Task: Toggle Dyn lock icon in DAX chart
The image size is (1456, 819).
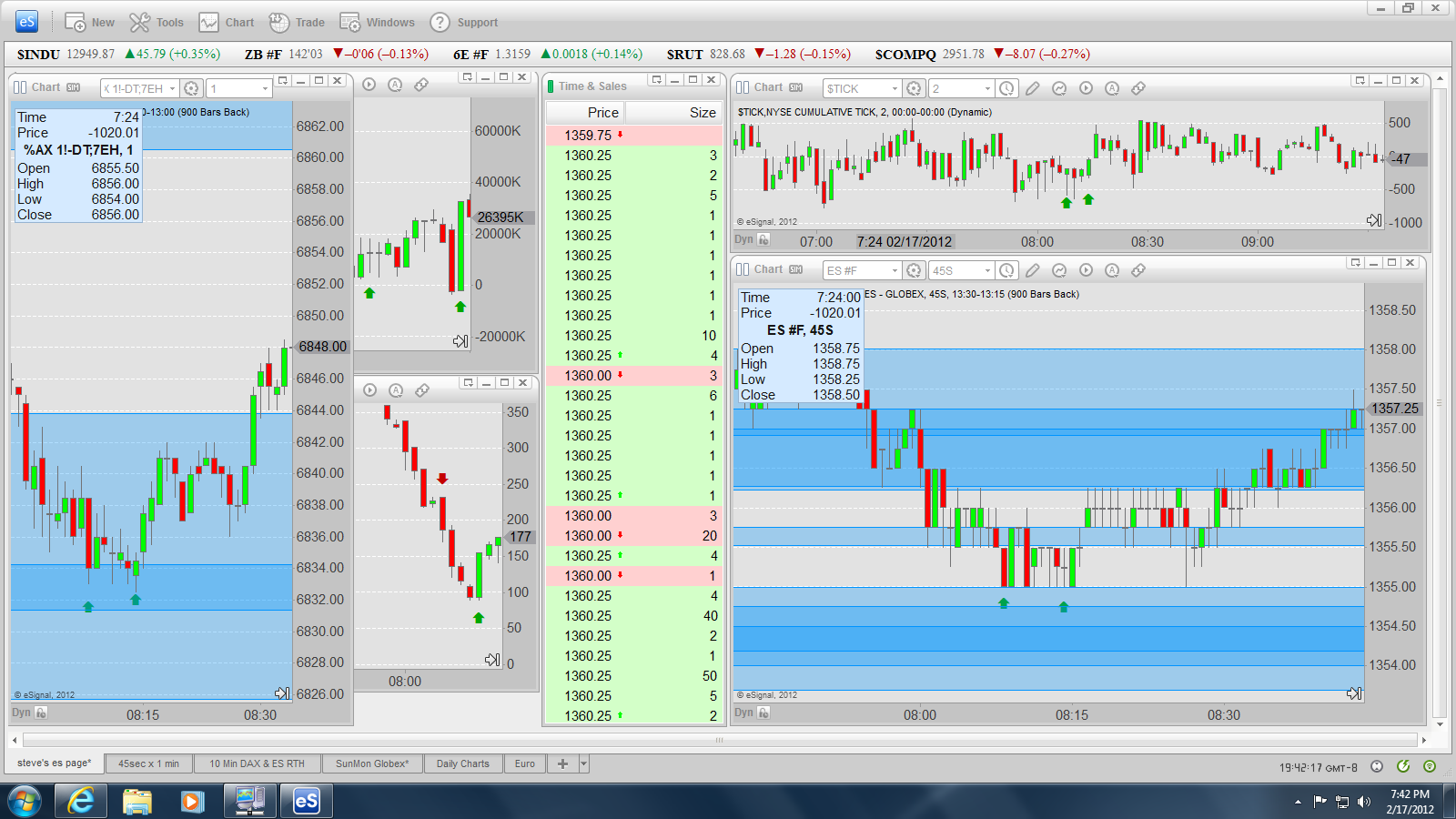Action: (41, 713)
